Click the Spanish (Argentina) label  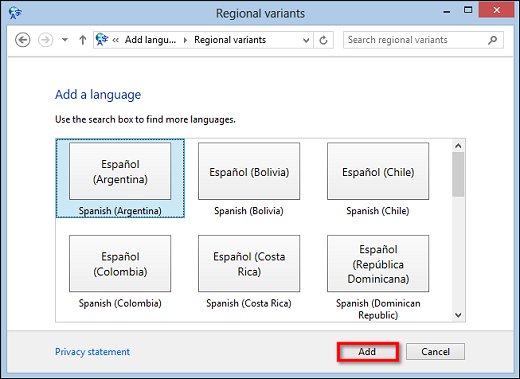point(120,211)
